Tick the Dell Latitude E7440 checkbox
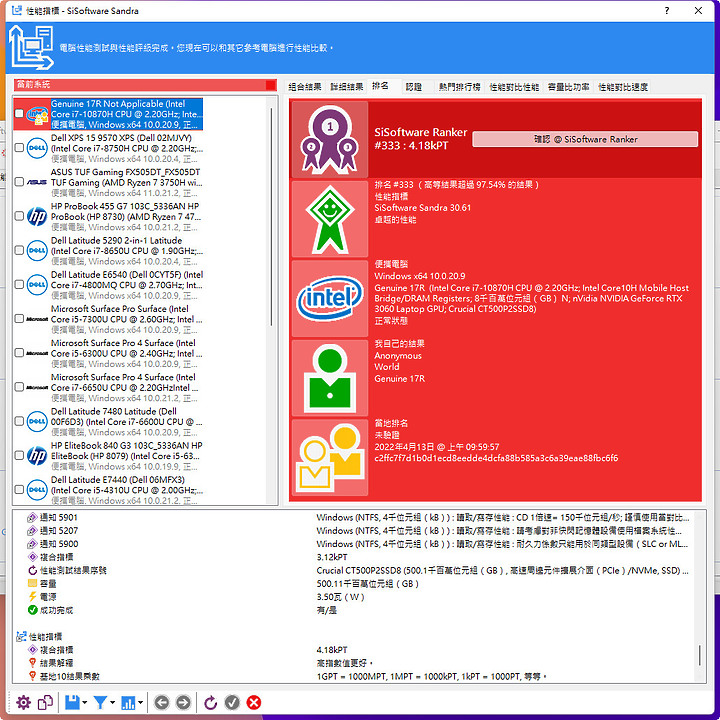The image size is (720, 720). click(x=19, y=489)
